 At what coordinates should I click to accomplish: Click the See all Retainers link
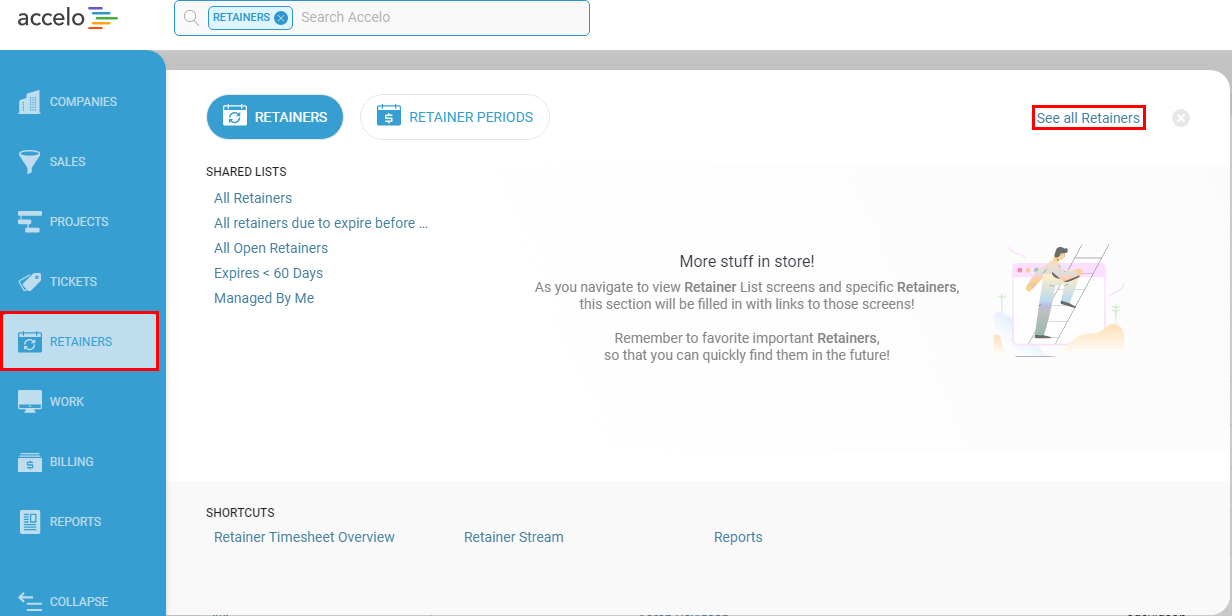1088,118
